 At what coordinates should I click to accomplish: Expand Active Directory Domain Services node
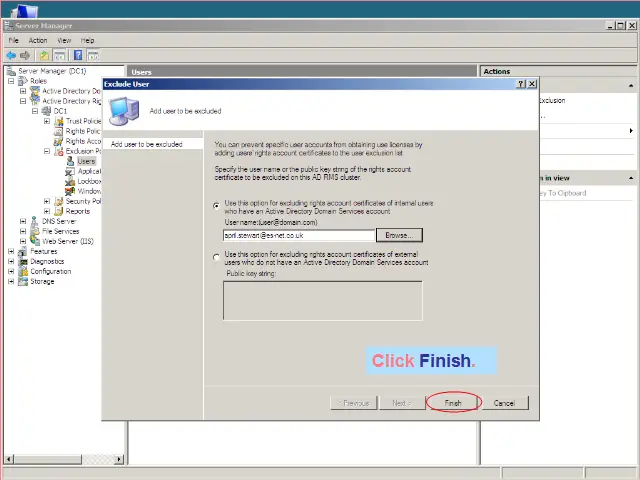(23, 91)
